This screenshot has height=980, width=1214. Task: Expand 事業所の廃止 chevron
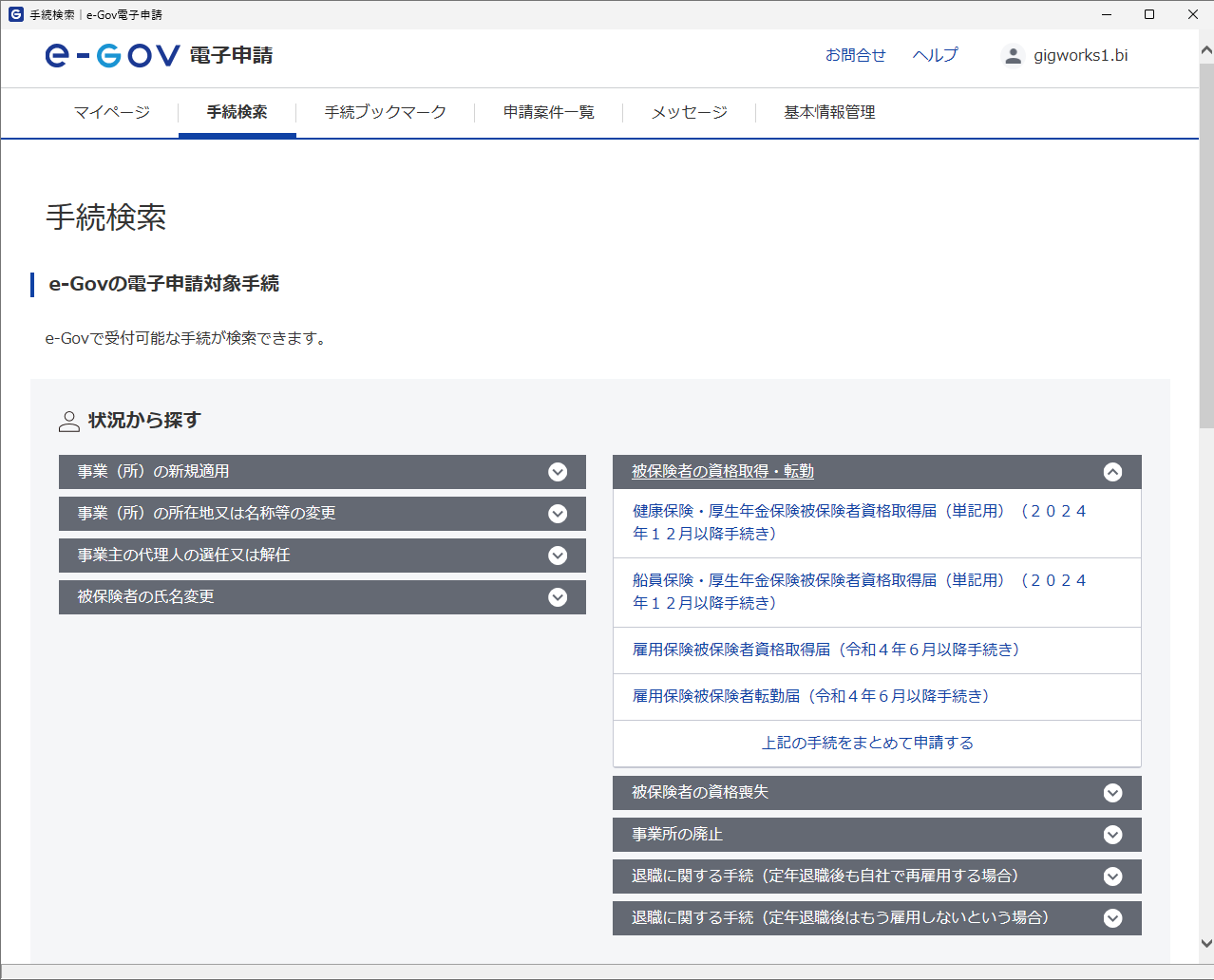click(x=1112, y=835)
